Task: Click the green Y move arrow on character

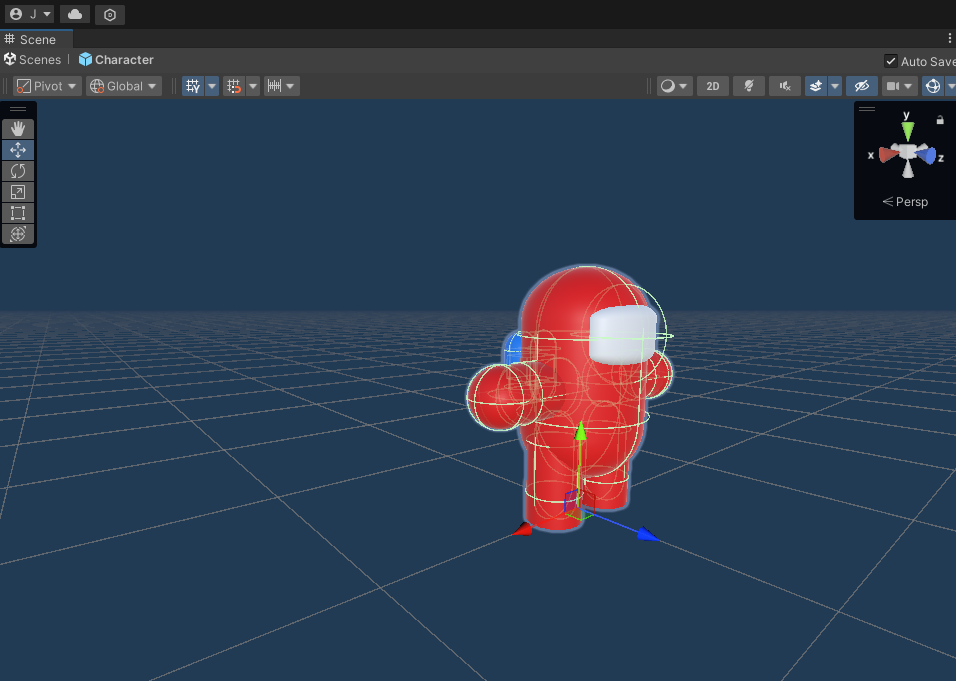Action: [x=580, y=431]
